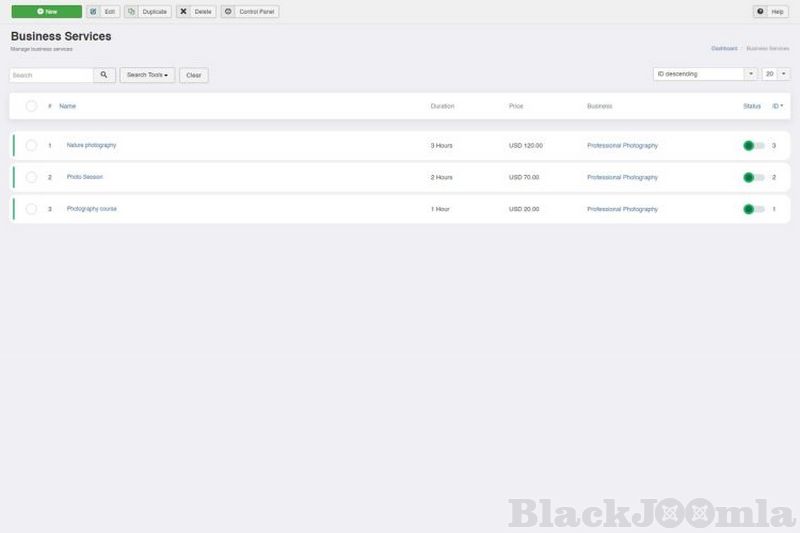Click the Dashboard breadcrumb link
Screen dimensions: 800x533
coord(724,48)
